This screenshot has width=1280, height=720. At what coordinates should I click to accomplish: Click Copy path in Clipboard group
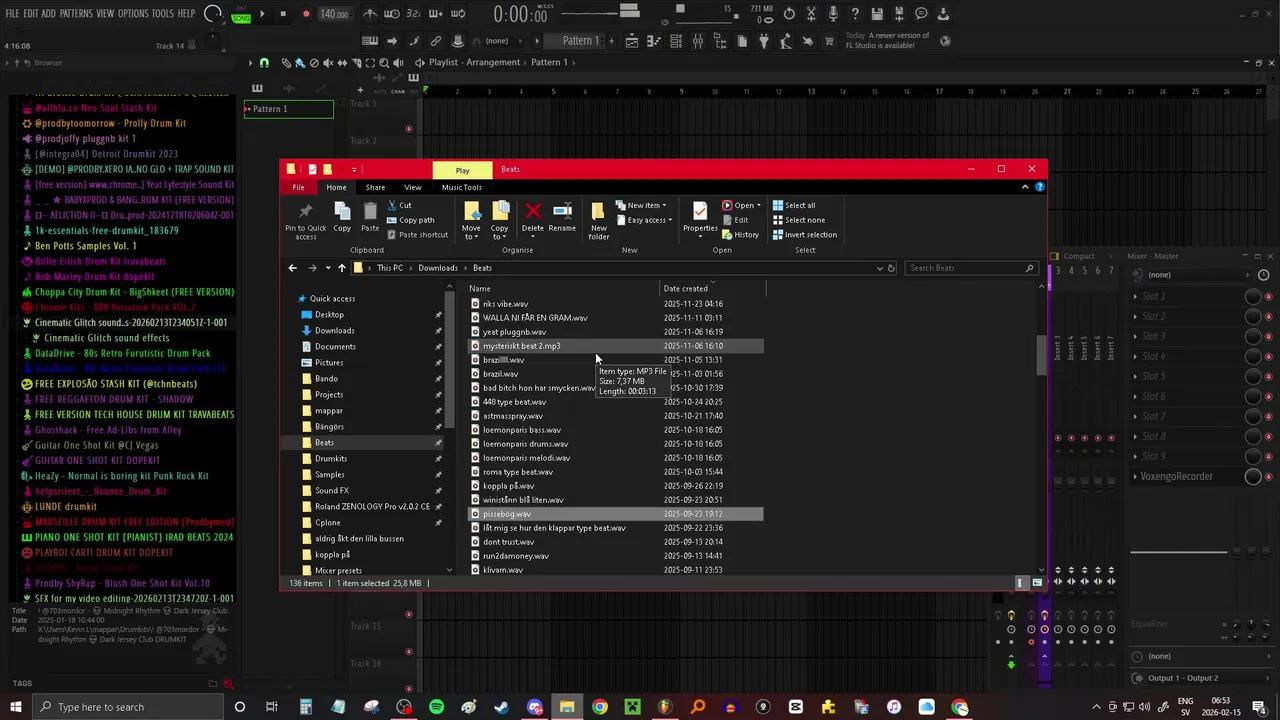click(x=410, y=220)
